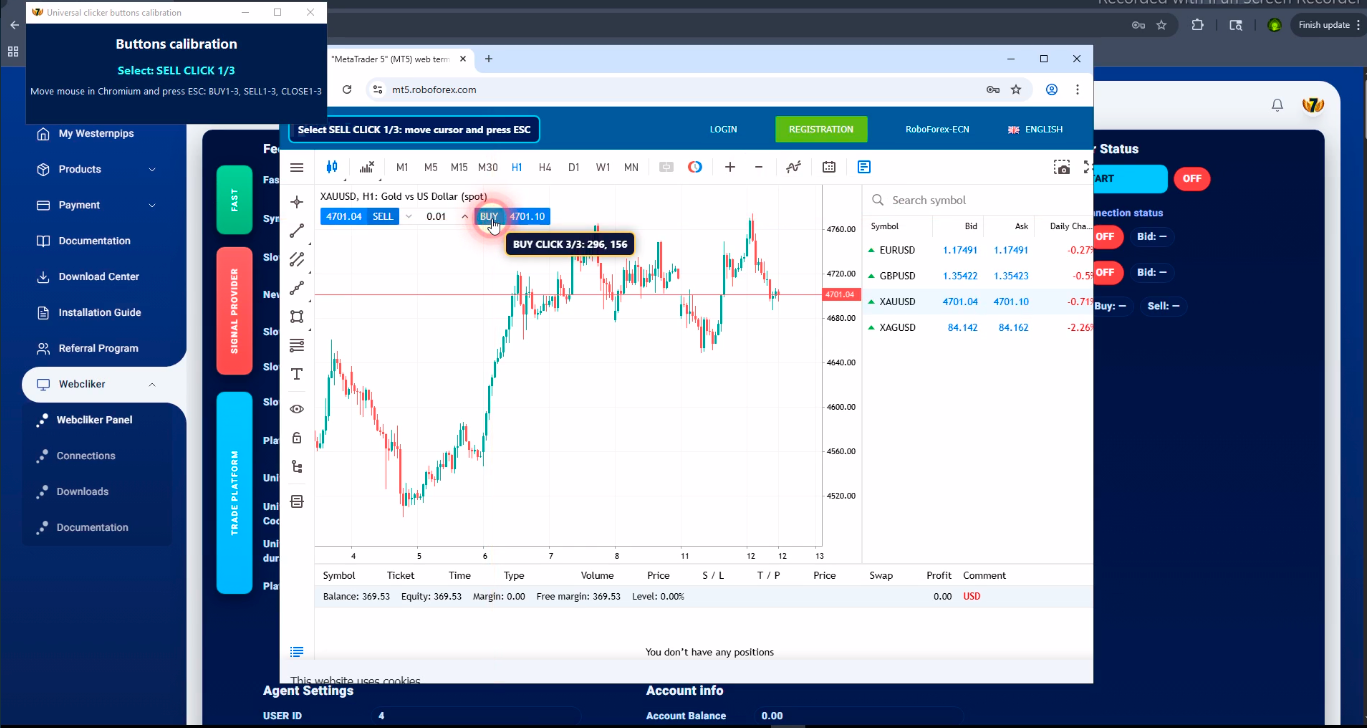Click the chart objects squiggle line icon
Screen dimensions: 1367x728
(793, 167)
